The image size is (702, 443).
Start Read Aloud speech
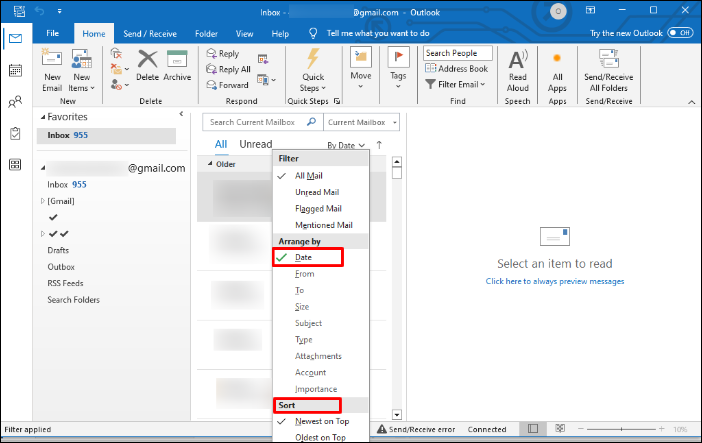pos(518,70)
